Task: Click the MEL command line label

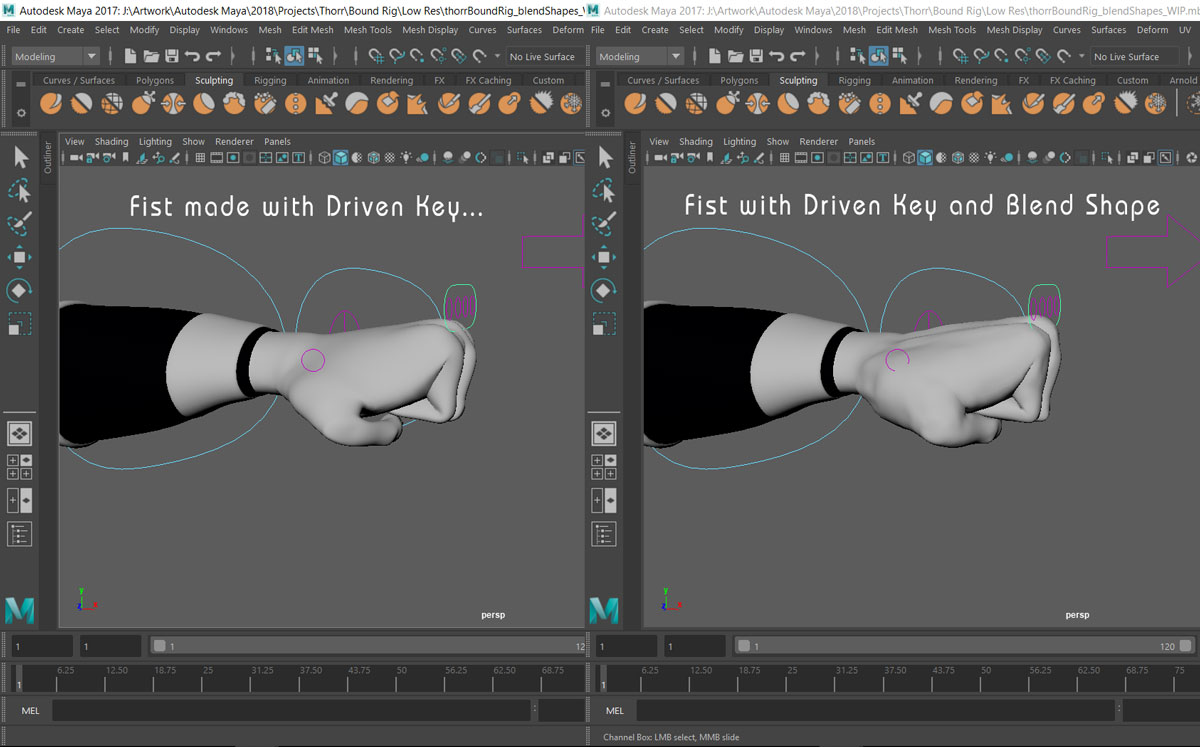Action: 28,710
